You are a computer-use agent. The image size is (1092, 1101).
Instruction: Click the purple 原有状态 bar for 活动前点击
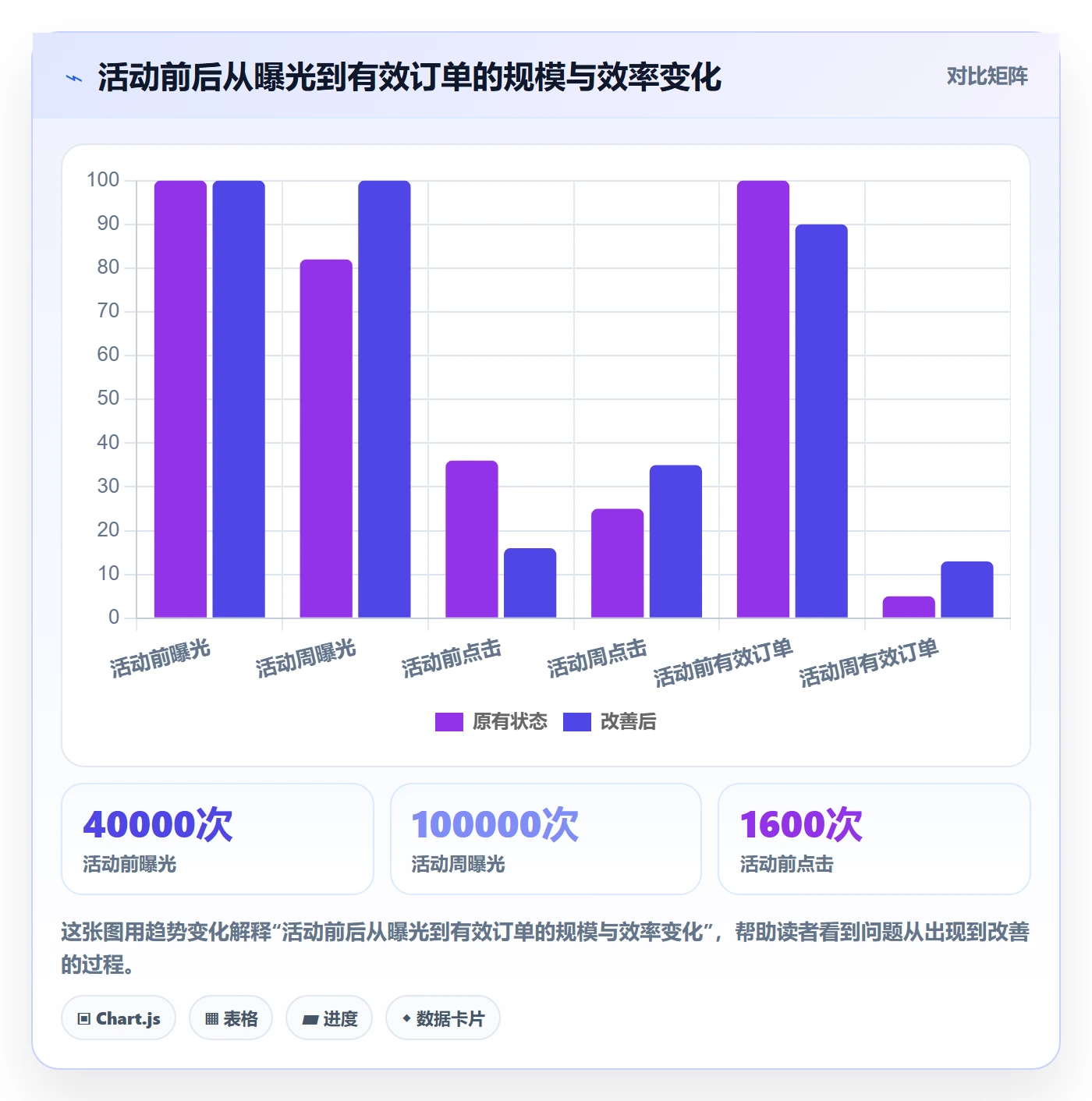point(472,539)
